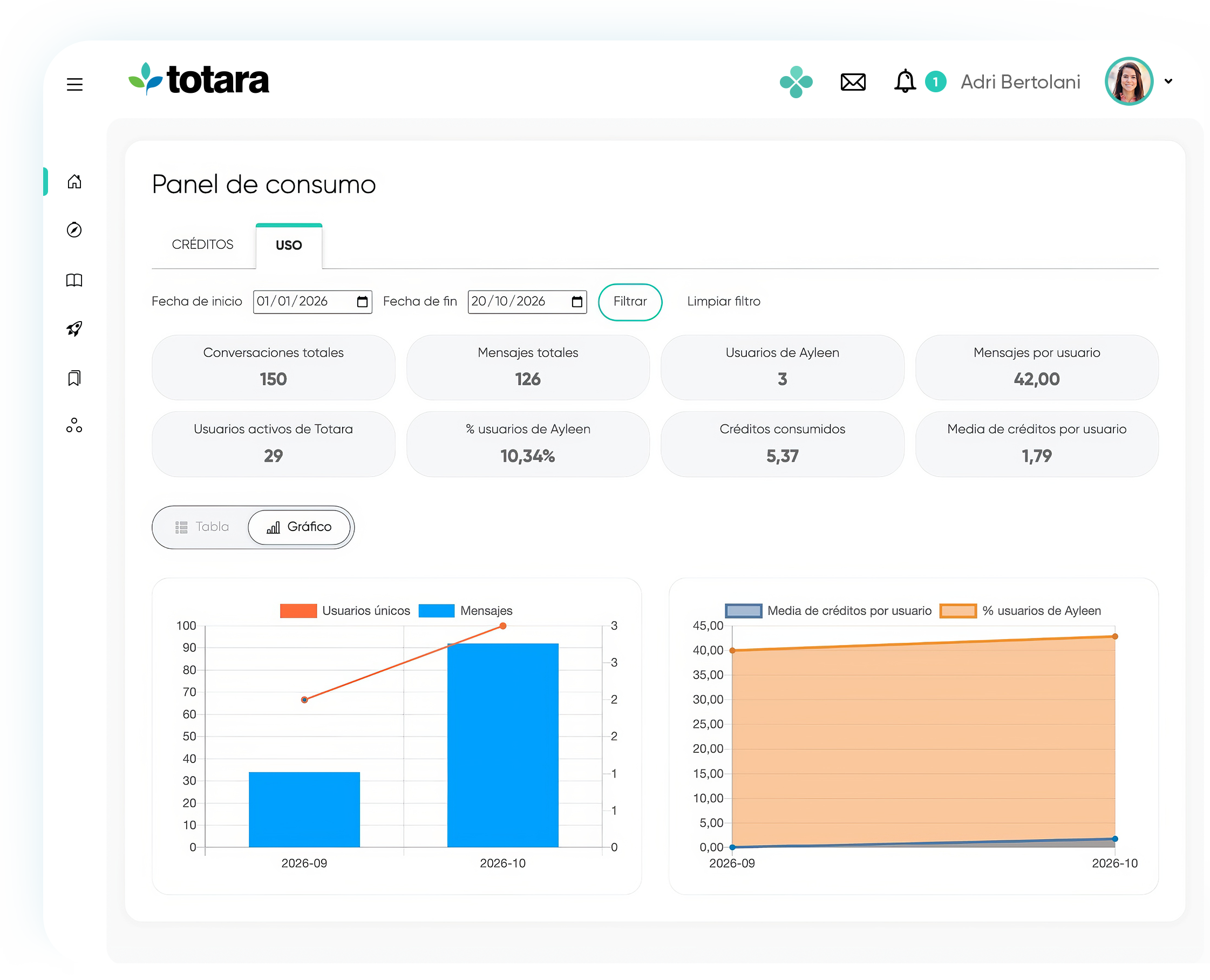The width and height of the screenshot is (1210, 980).
Task: Switch to the CRÉDITOS tab
Action: [x=202, y=244]
